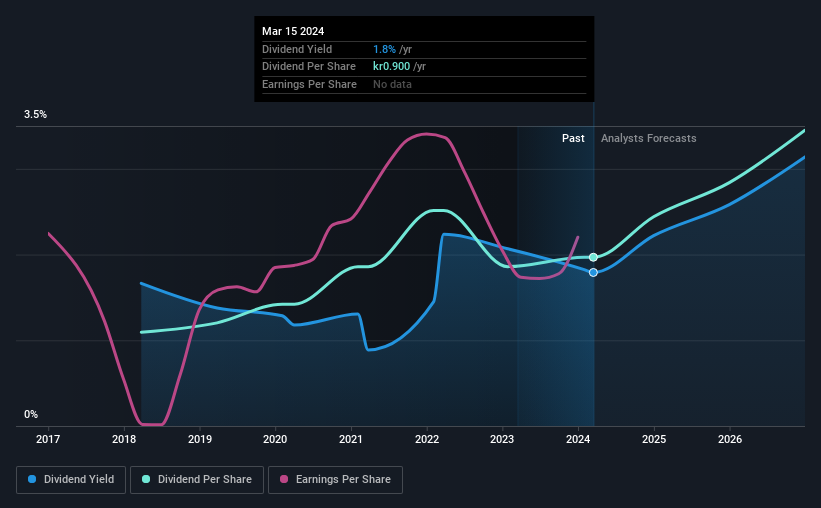The height and width of the screenshot is (508, 821).
Task: Click the kr0.900 dividend per share value
Action: pos(391,67)
